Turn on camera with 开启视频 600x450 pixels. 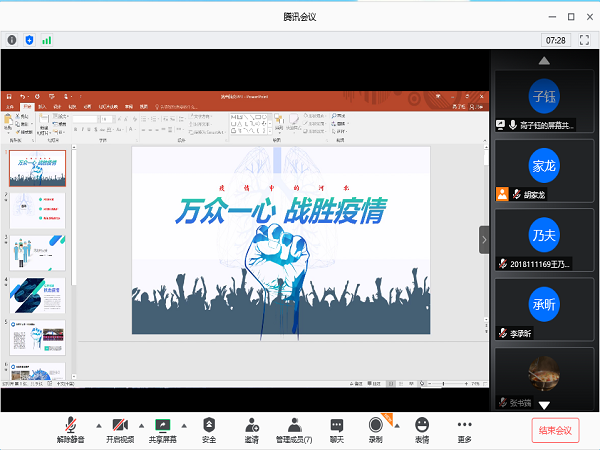point(120,430)
